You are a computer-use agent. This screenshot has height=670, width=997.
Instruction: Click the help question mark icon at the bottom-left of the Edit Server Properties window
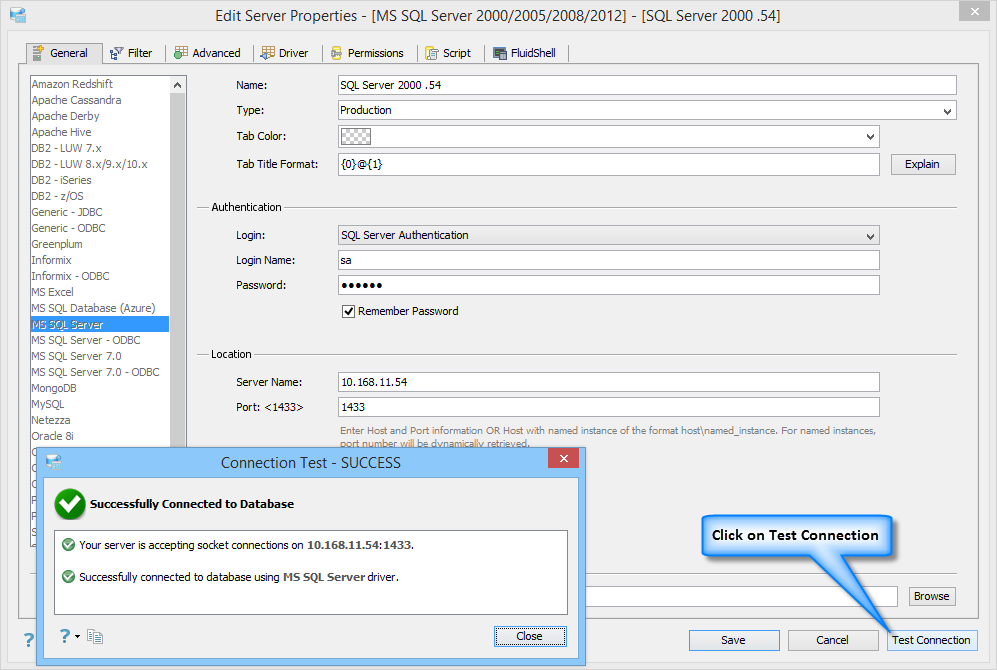[29, 639]
